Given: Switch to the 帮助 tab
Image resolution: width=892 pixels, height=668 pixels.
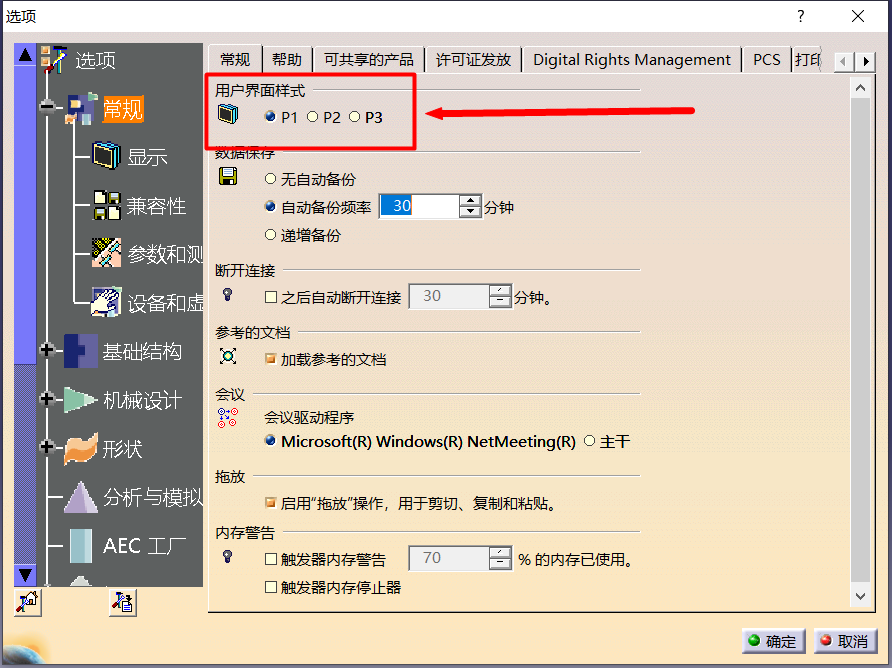Looking at the screenshot, I should click(286, 60).
